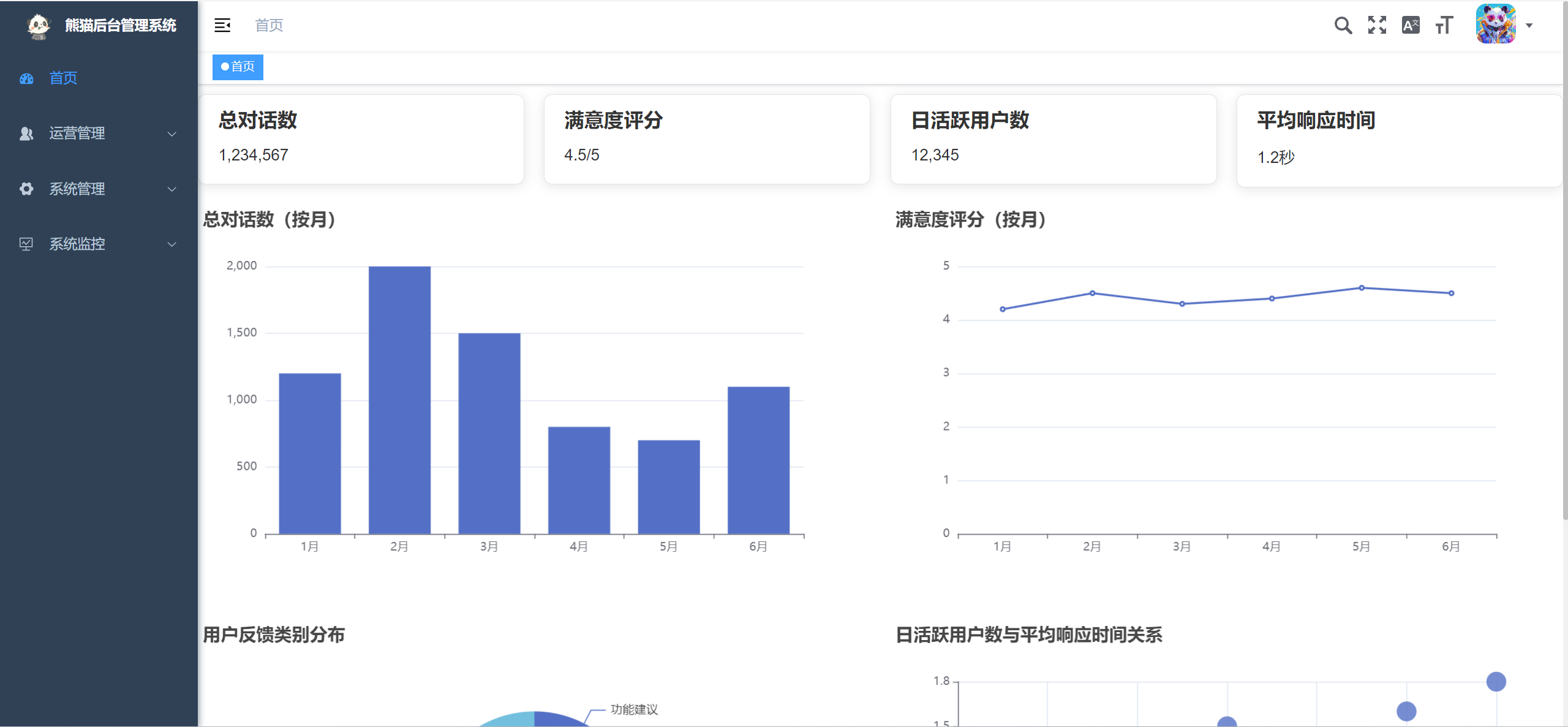Collapse the sidebar with the hamburger icon
1568x727 pixels.
point(222,25)
